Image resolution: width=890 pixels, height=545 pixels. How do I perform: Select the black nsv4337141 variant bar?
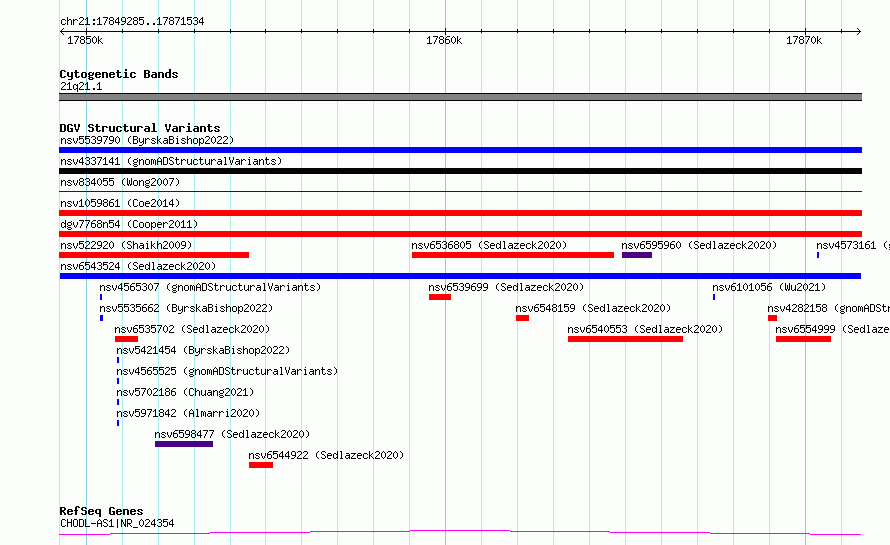[x=460, y=171]
